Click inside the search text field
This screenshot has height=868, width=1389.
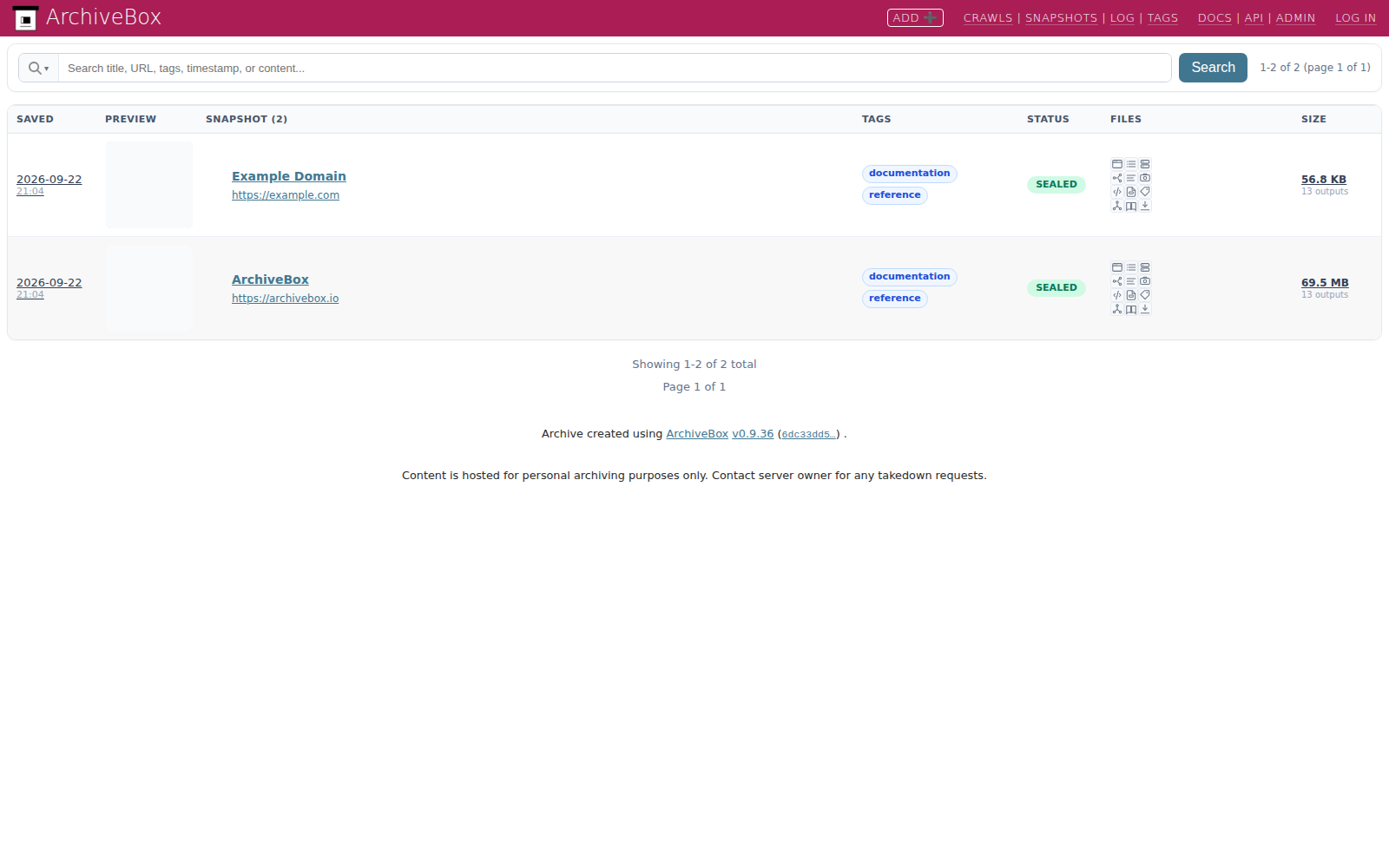click(x=615, y=68)
